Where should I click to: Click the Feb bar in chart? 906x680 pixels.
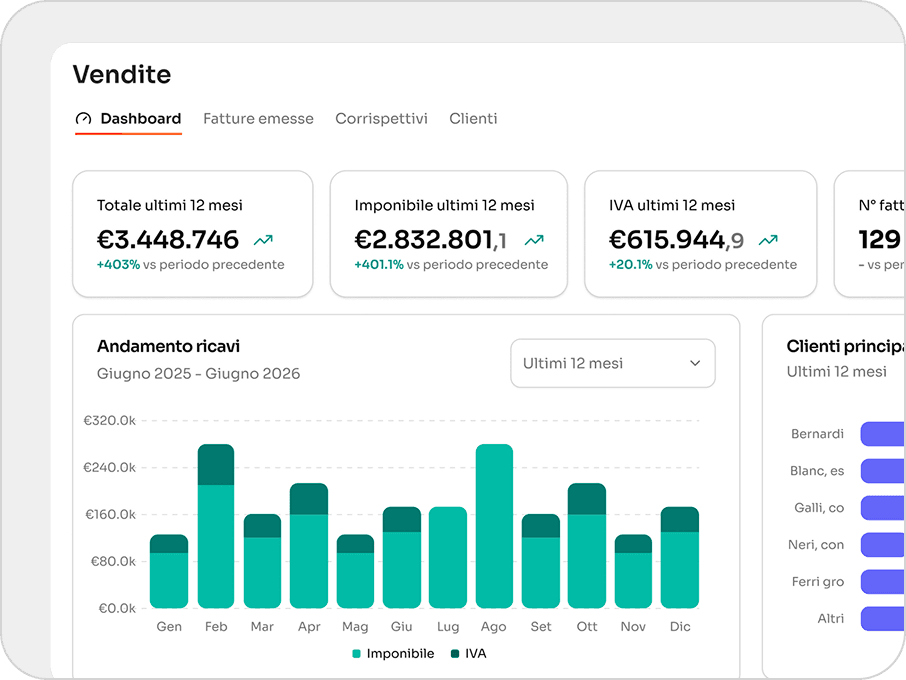(x=216, y=526)
